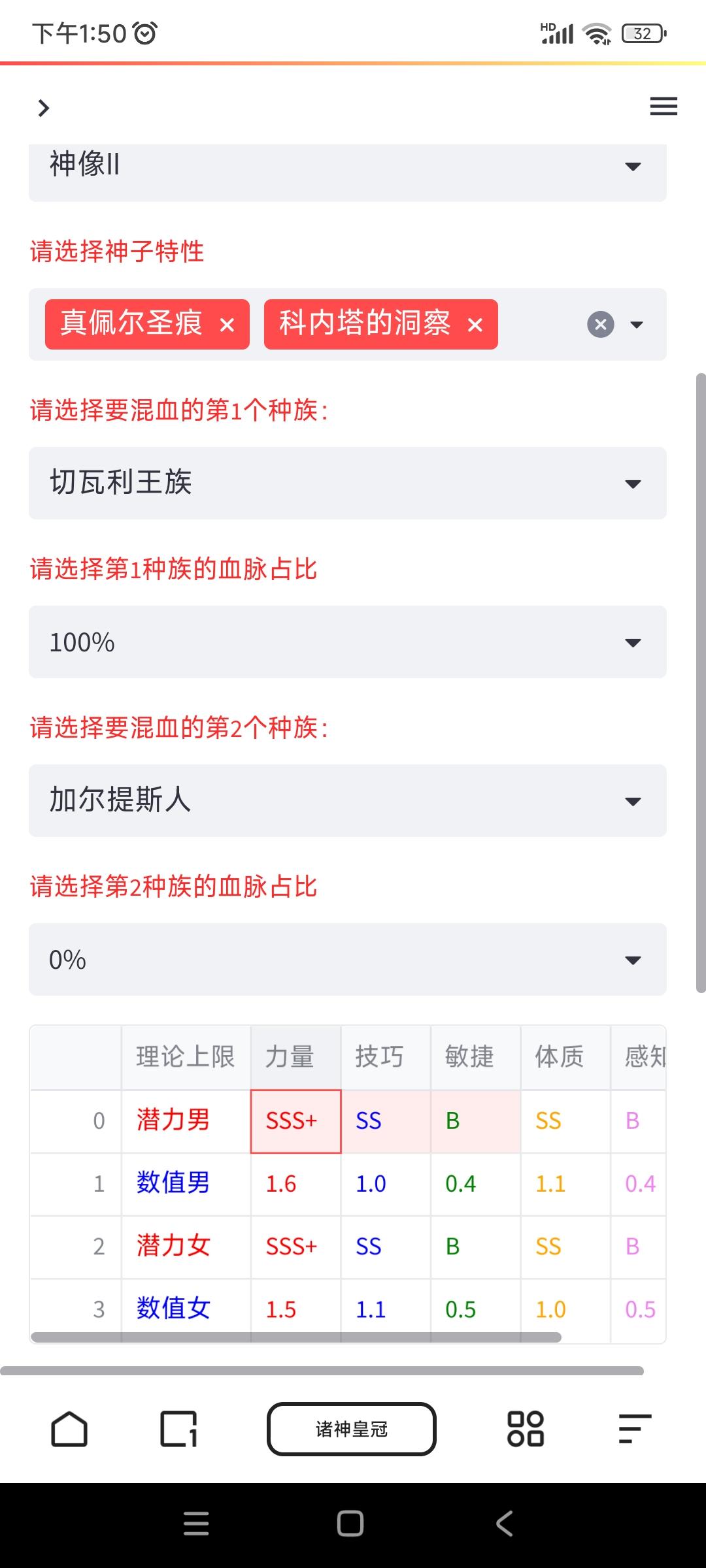Viewport: 706px width, 1568px height.
Task: Open the browser tabs icon
Action: click(178, 1429)
